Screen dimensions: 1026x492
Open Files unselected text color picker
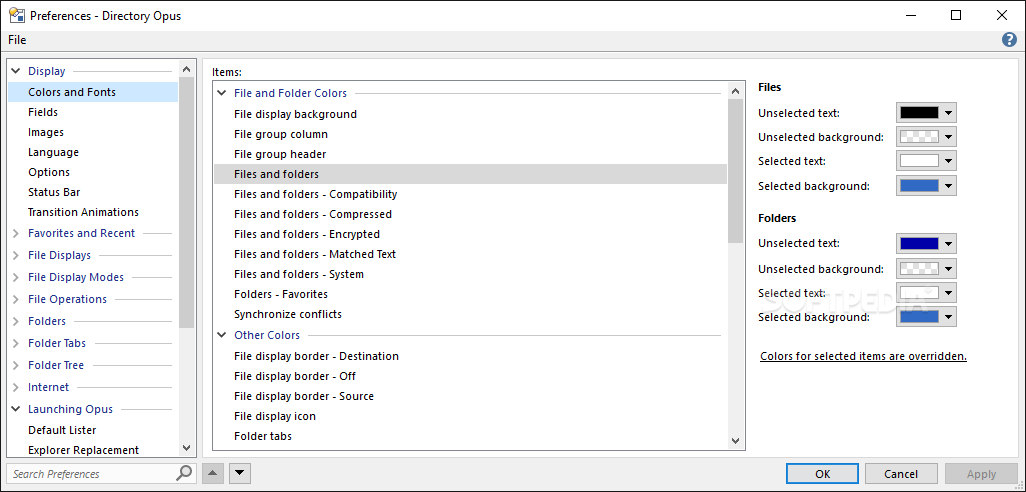point(926,113)
